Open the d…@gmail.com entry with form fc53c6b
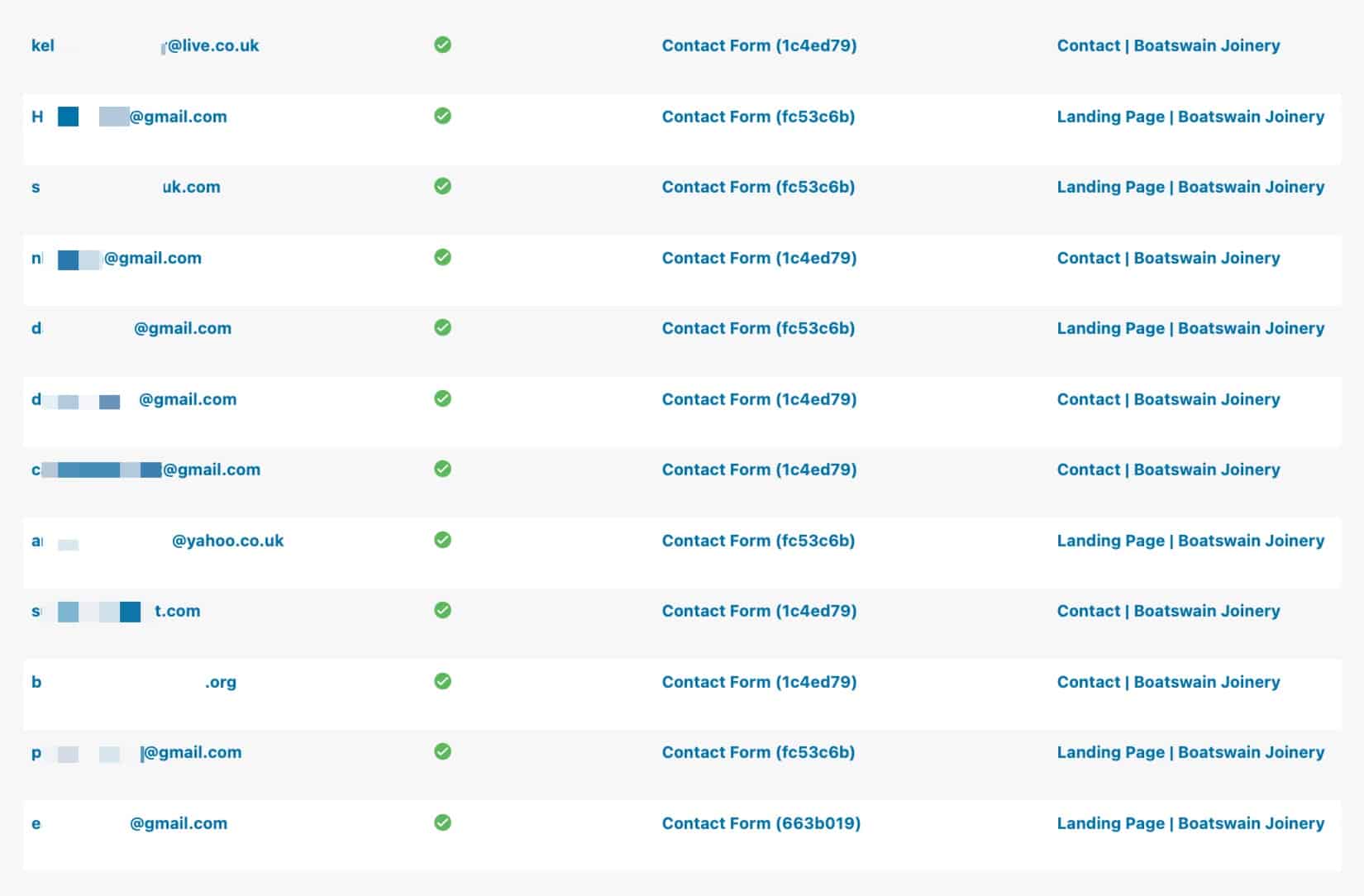 [131, 328]
